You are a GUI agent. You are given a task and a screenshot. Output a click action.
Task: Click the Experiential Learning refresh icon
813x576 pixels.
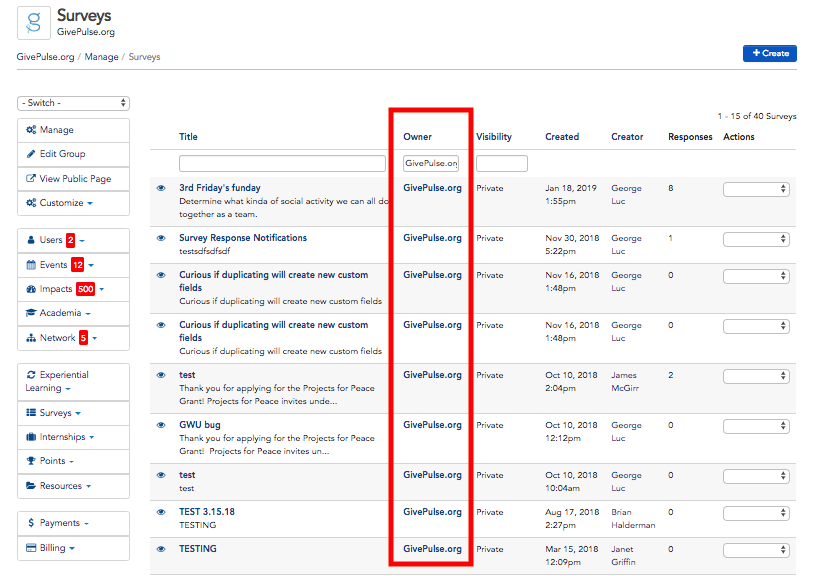(x=31, y=375)
